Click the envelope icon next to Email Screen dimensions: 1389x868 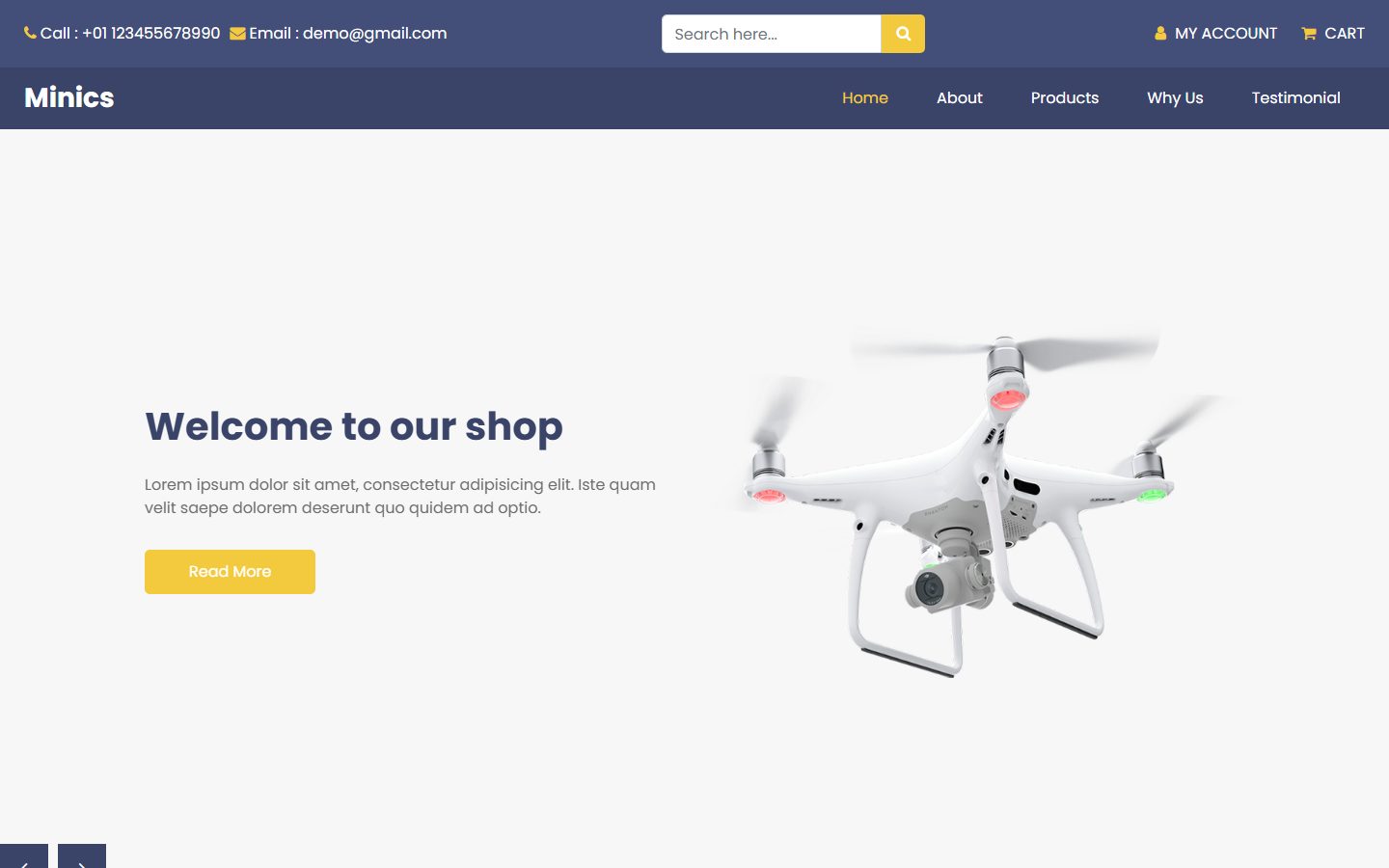(x=237, y=34)
